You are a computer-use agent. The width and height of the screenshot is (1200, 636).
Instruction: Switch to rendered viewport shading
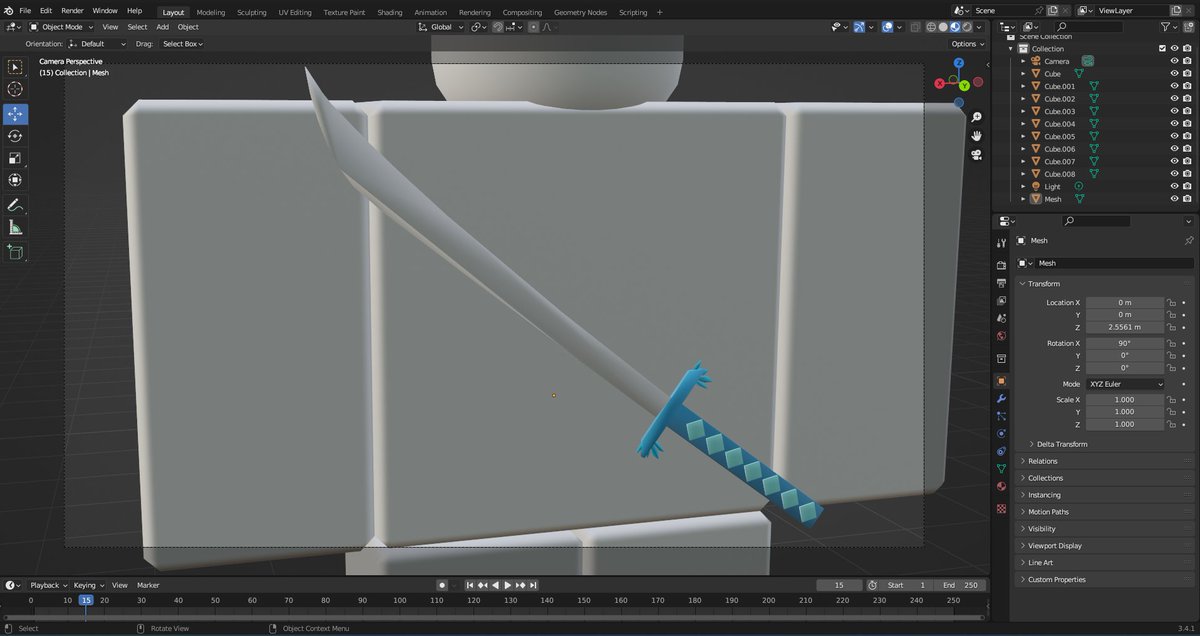(x=967, y=27)
